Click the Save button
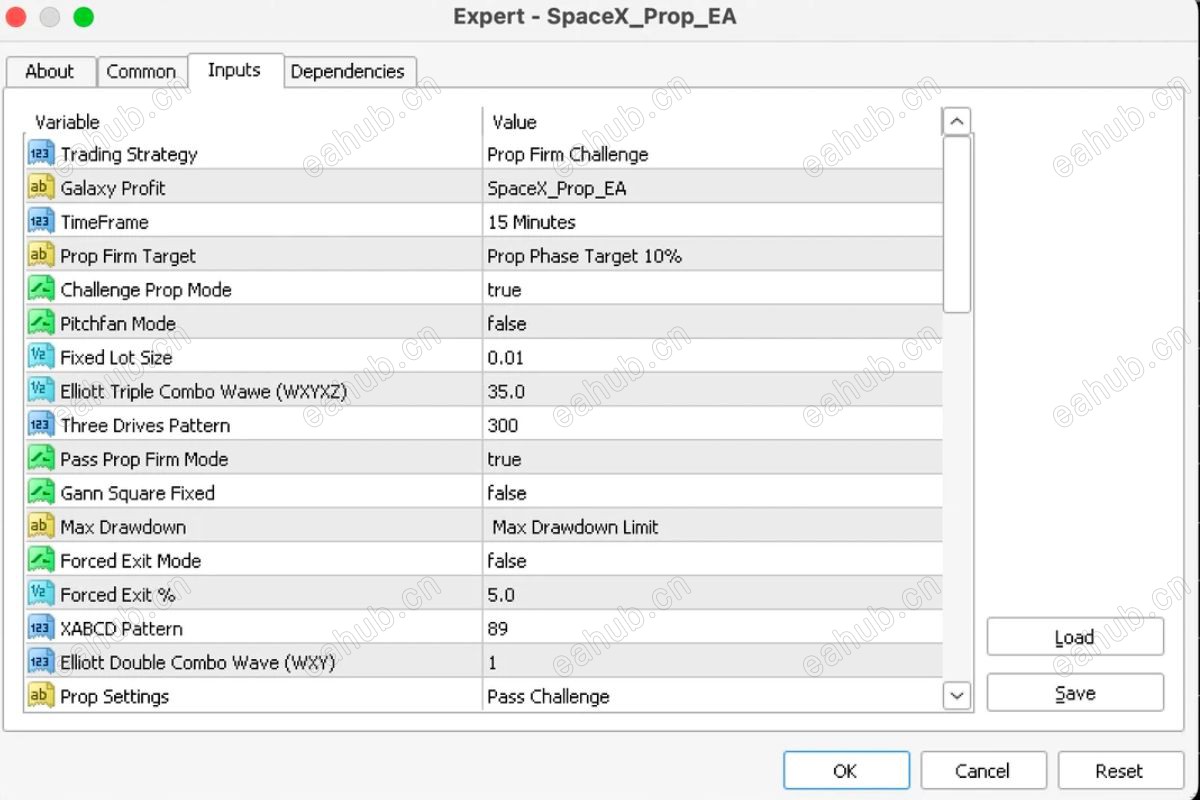This screenshot has height=800, width=1200. 1075,693
